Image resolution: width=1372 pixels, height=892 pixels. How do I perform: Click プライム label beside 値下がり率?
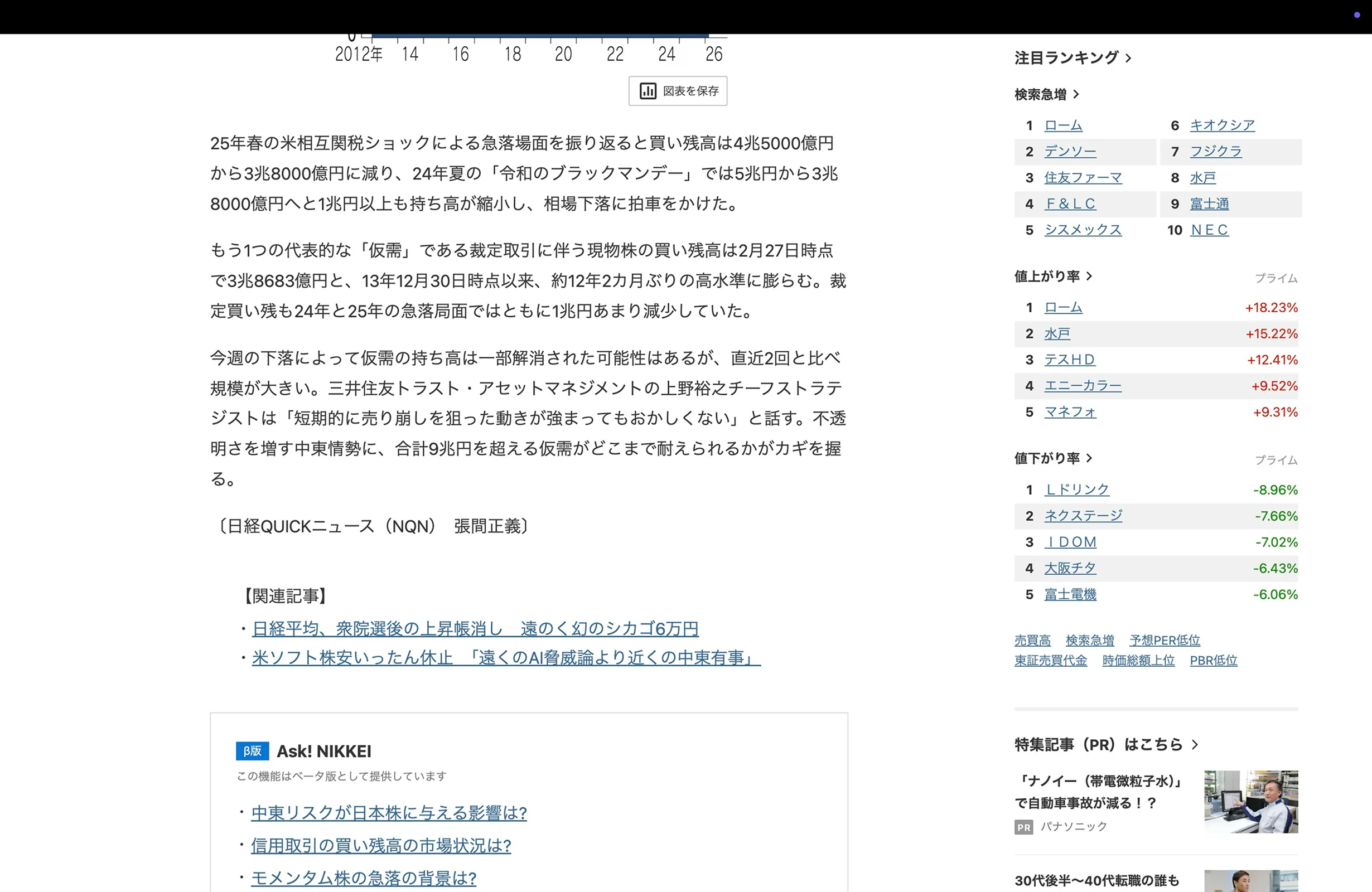[1276, 460]
